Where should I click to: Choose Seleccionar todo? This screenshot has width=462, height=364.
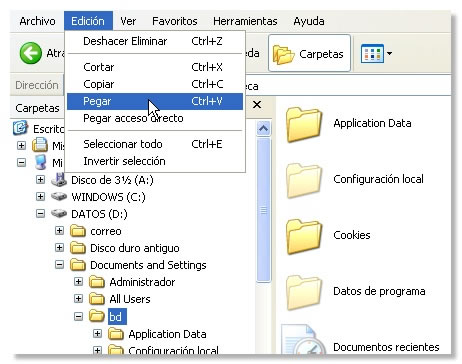(x=155, y=144)
